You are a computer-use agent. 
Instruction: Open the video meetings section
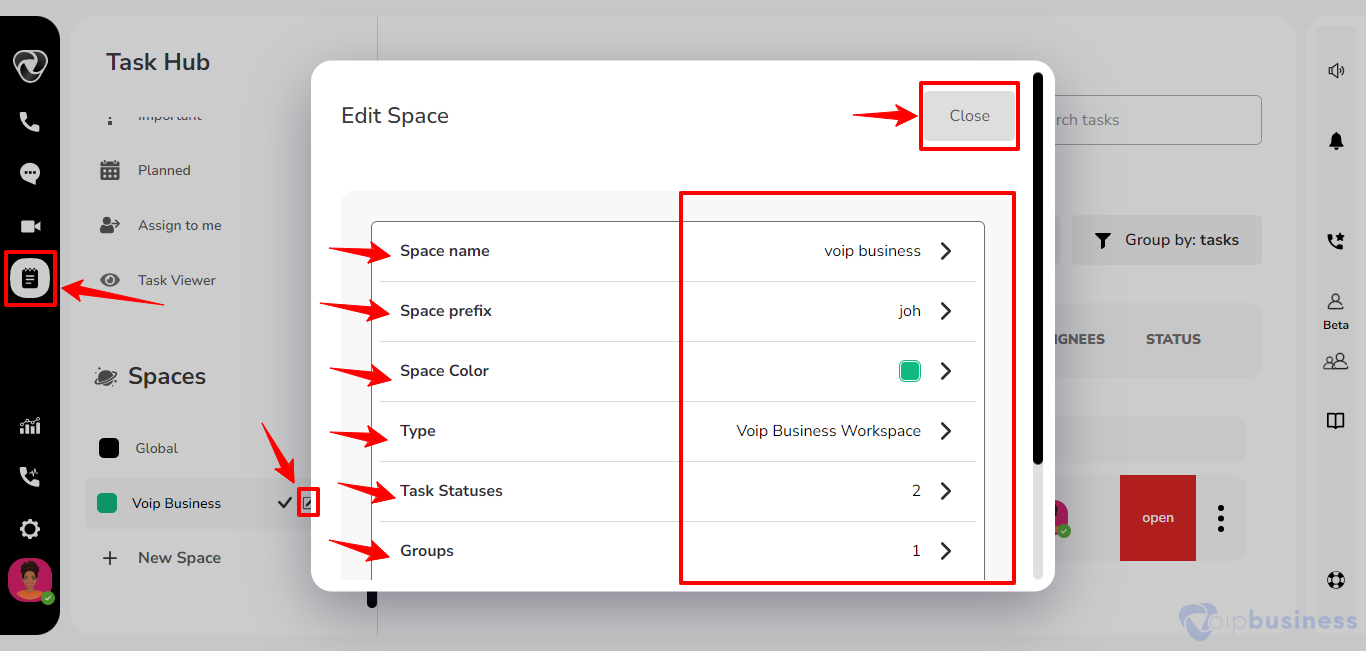click(30, 227)
